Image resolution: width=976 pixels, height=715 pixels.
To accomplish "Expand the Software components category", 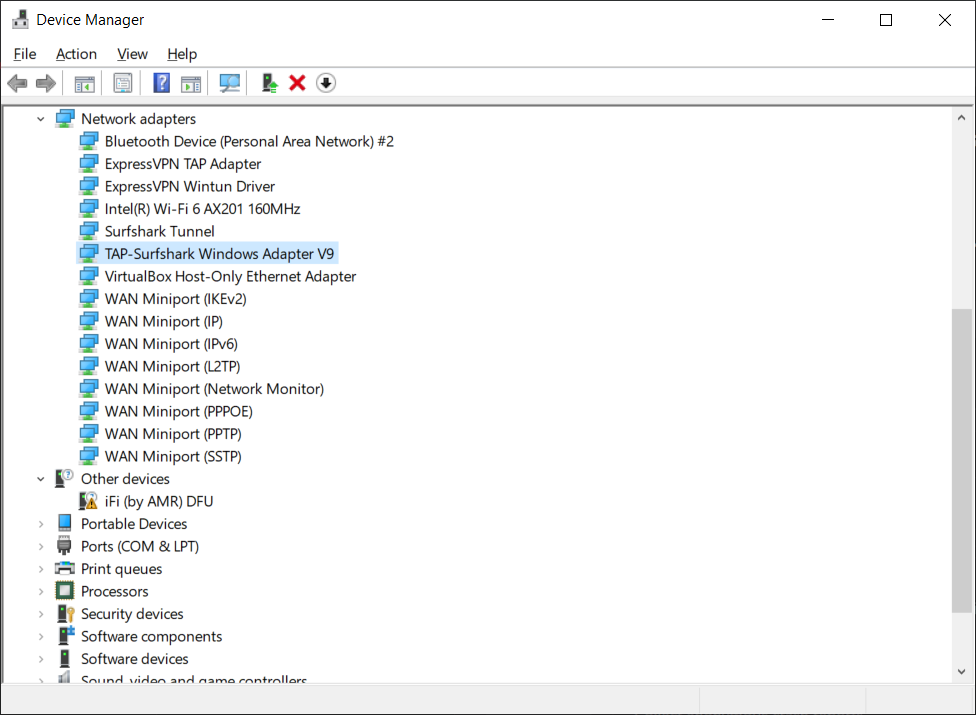I will [x=40, y=636].
